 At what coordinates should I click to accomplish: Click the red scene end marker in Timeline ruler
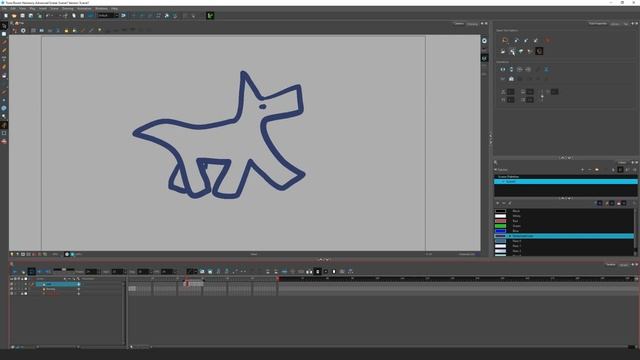pos(278,279)
